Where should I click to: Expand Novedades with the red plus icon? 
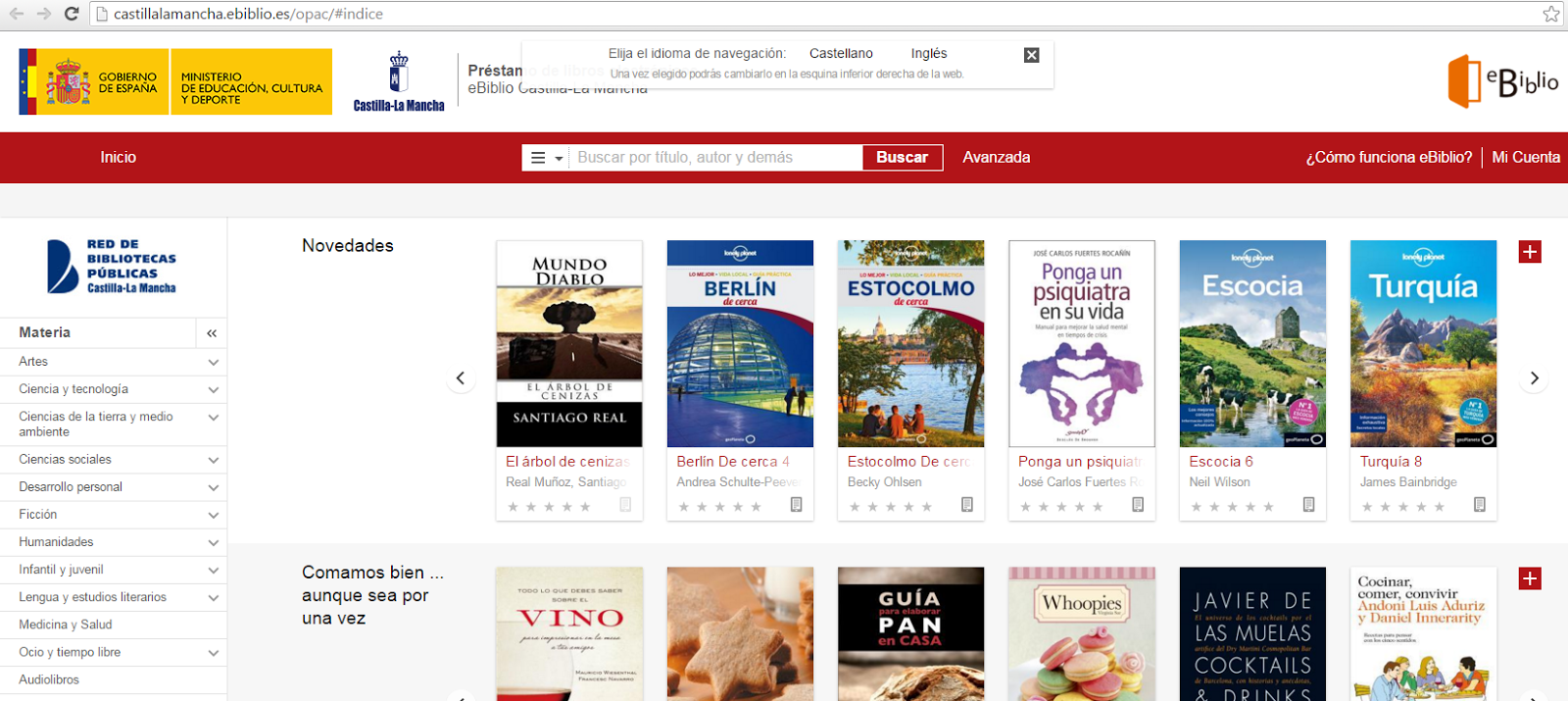(x=1530, y=252)
